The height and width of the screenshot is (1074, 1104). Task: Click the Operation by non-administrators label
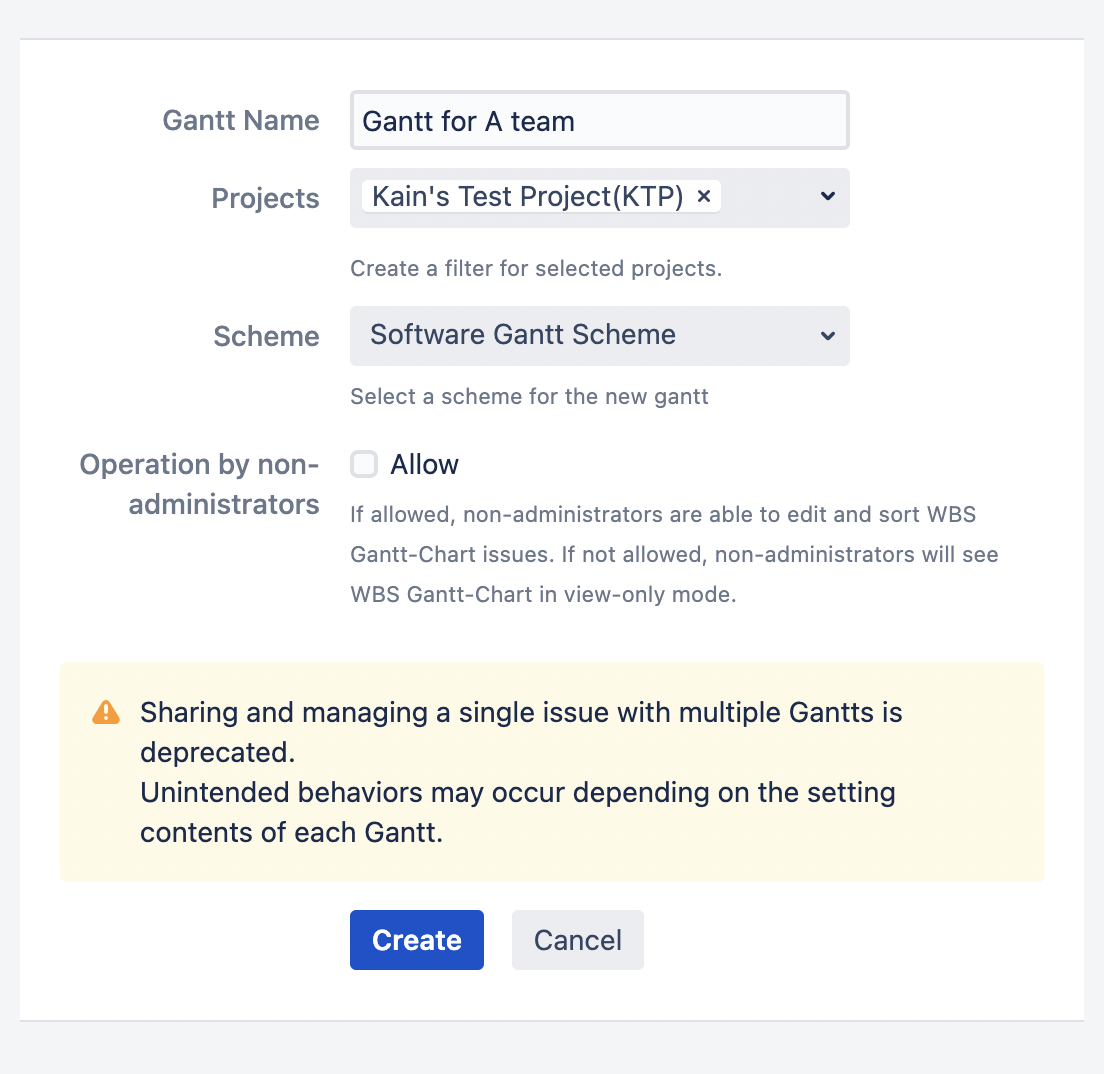(199, 484)
